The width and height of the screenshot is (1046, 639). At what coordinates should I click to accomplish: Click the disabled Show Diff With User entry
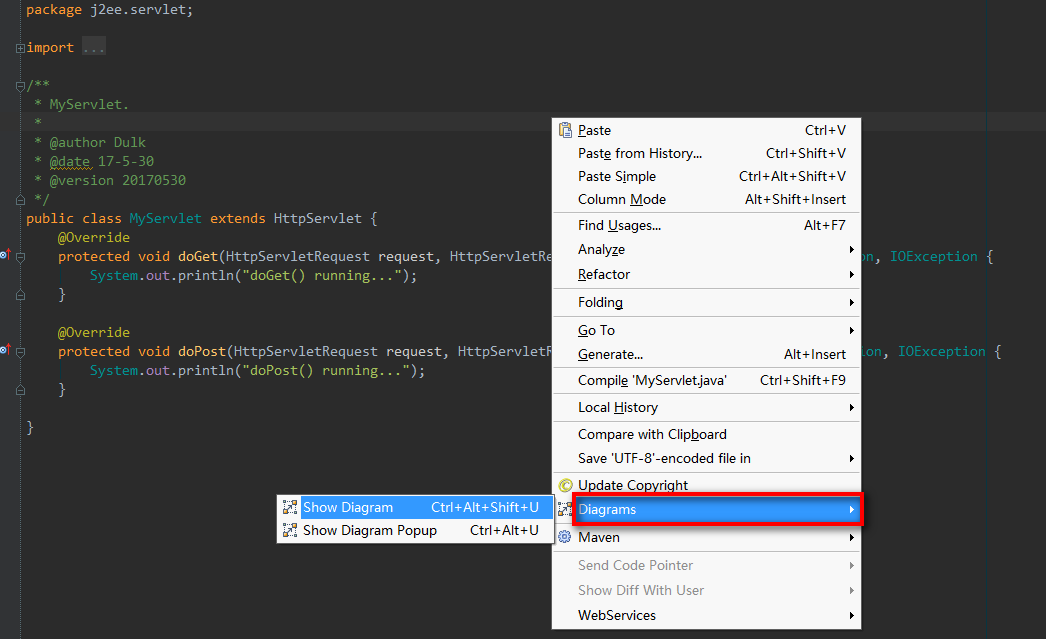pyautogui.click(x=706, y=590)
